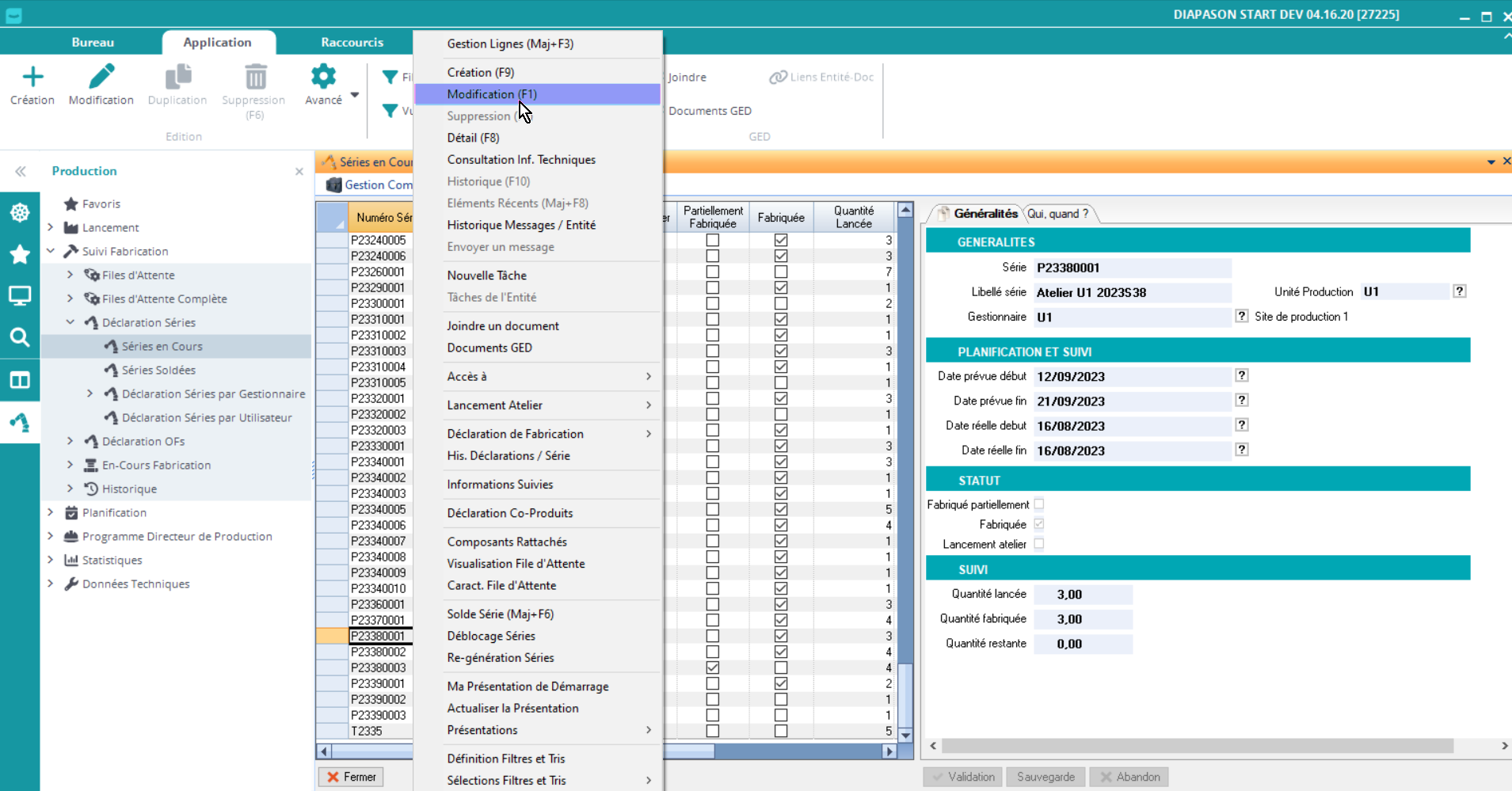Screen dimensions: 1512x791
Task: Click the monitor icon in left sidebar
Action: [x=20, y=296]
